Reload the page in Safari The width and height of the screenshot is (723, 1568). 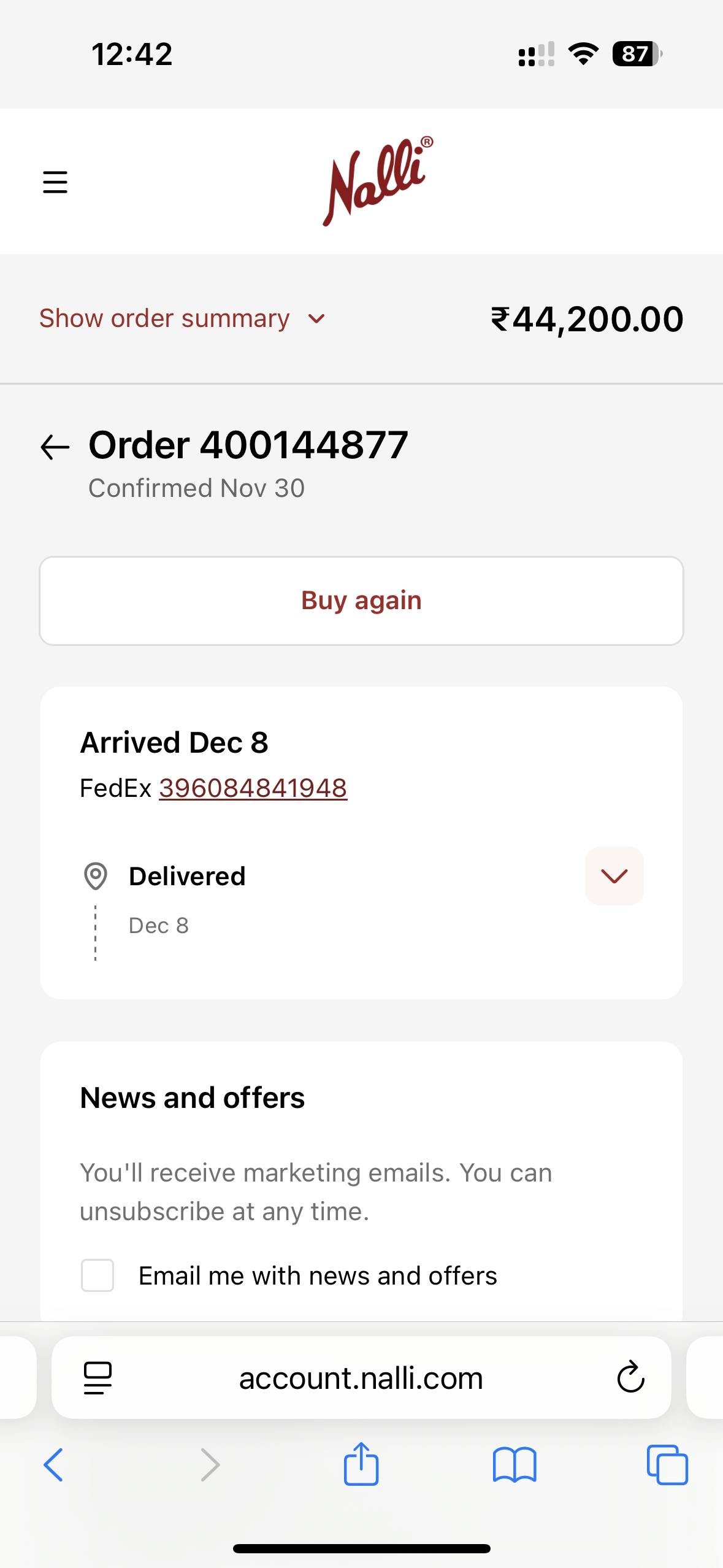coord(630,1378)
